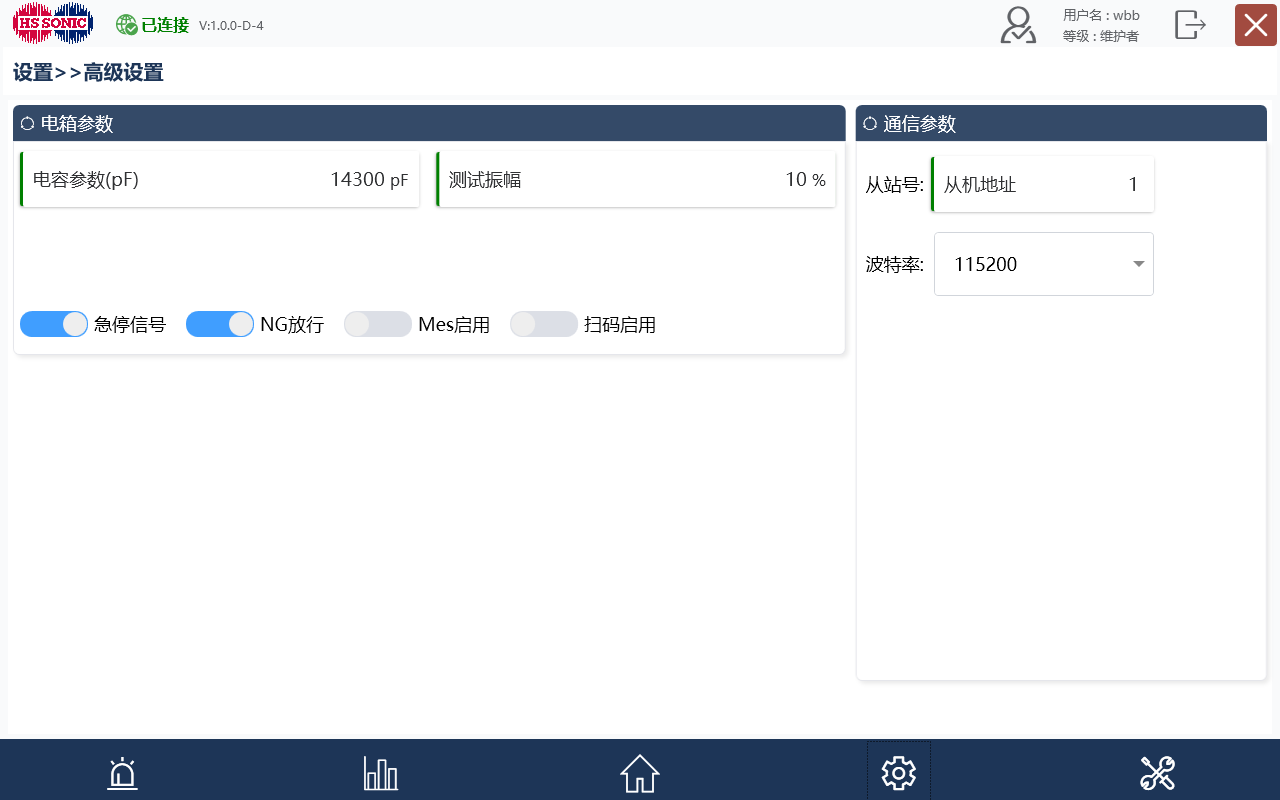Go to the home screen
The width and height of the screenshot is (1280, 800).
(x=639, y=773)
